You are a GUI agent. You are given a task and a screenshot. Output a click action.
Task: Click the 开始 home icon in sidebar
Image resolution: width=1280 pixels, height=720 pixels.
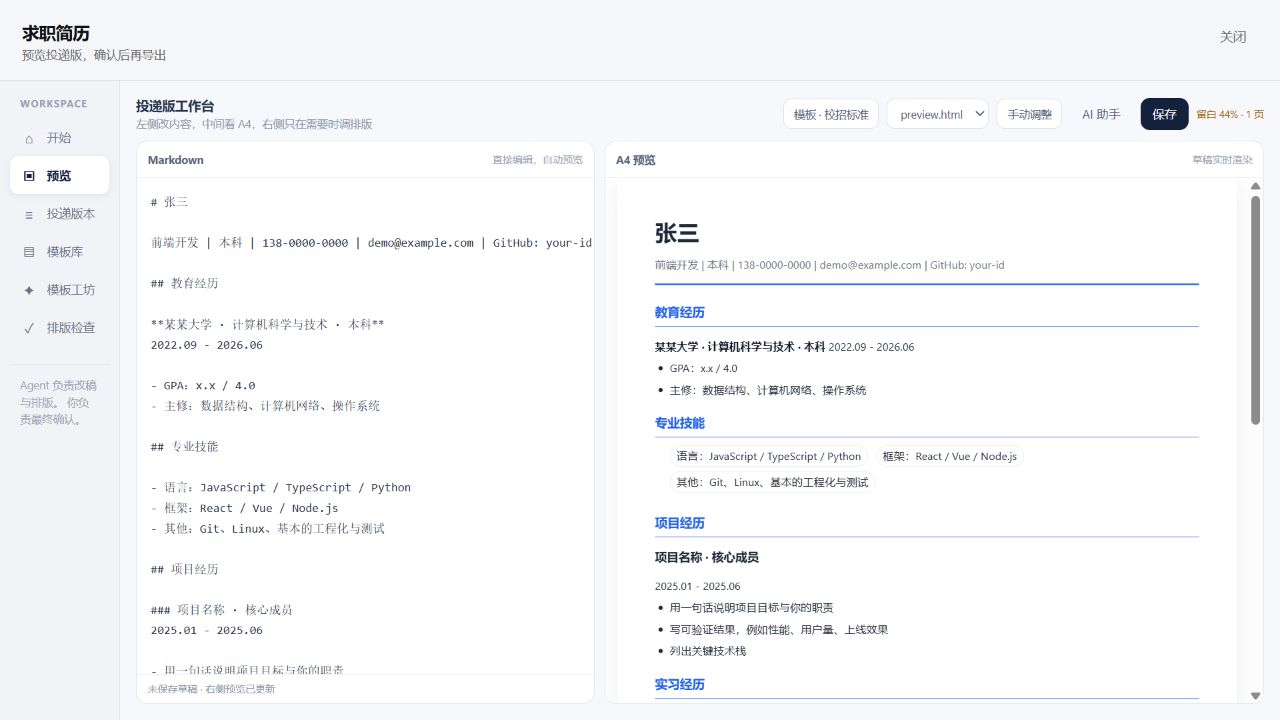(29, 138)
